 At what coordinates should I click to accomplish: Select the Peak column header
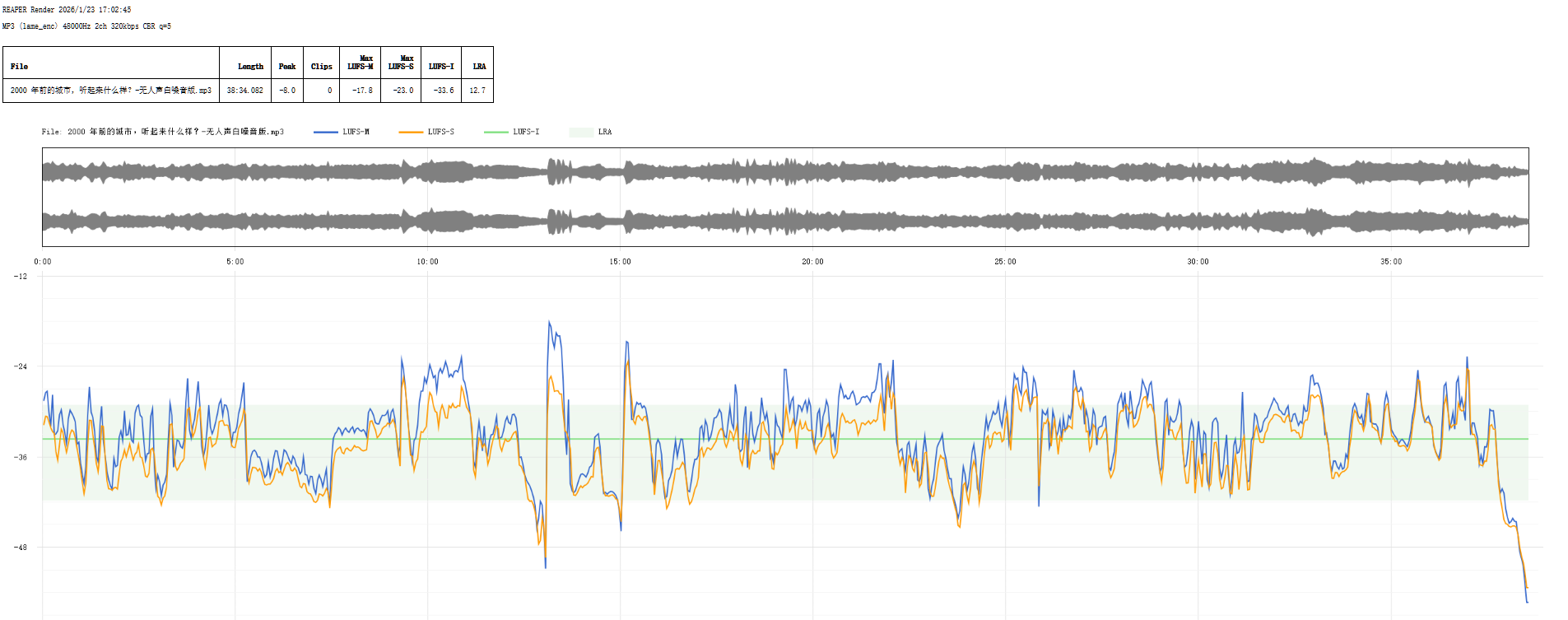(x=286, y=67)
